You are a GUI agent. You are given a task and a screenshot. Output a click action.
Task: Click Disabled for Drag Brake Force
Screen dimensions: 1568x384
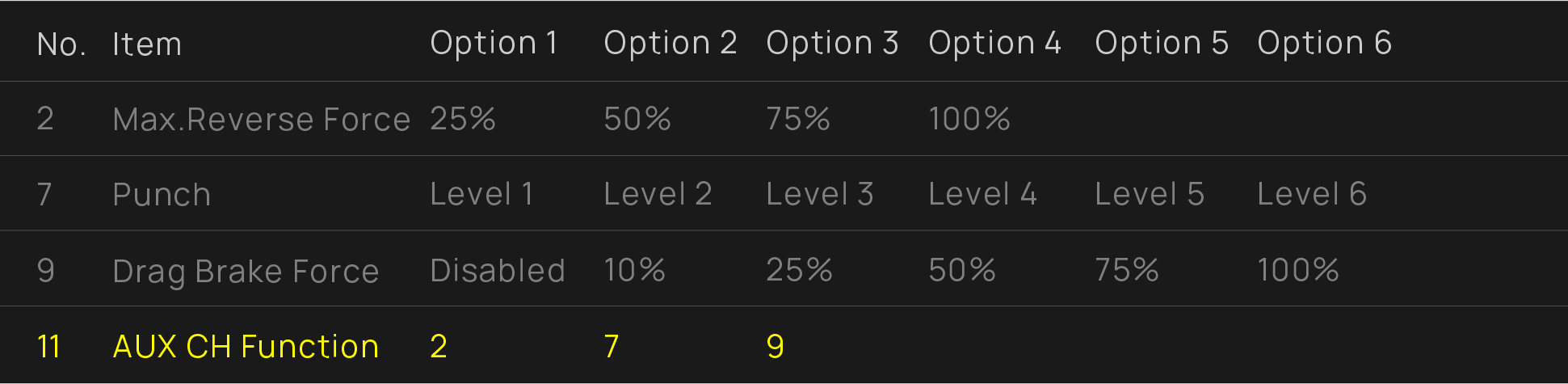point(497,270)
